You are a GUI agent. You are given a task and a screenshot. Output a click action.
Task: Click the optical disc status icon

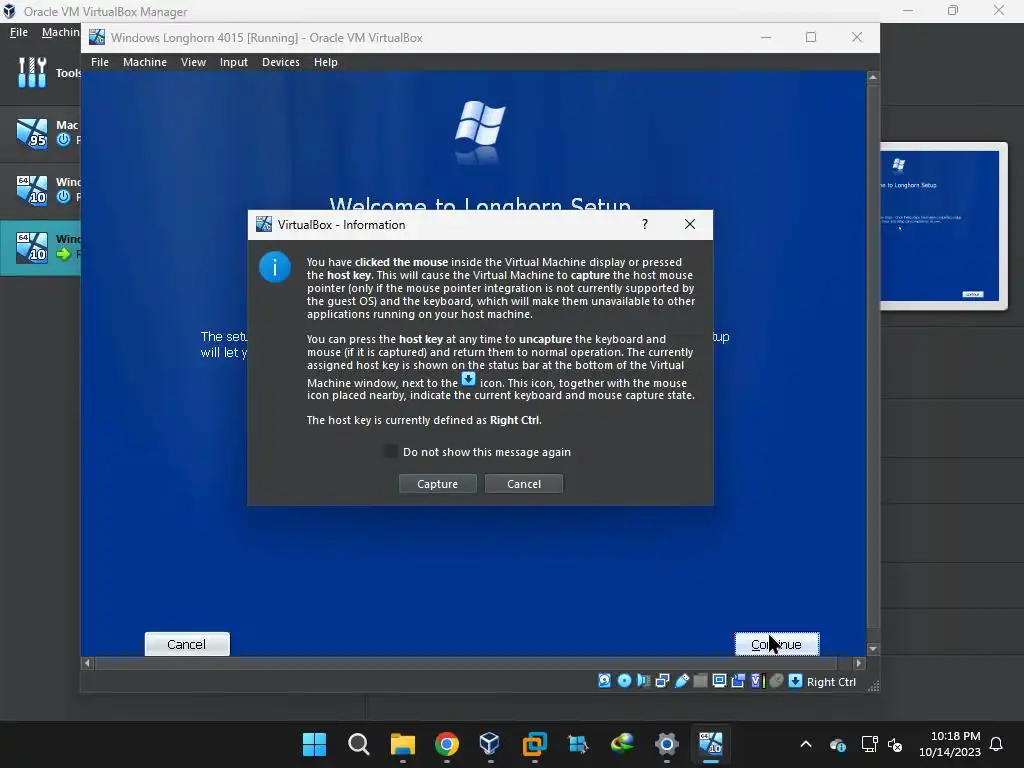[624, 681]
